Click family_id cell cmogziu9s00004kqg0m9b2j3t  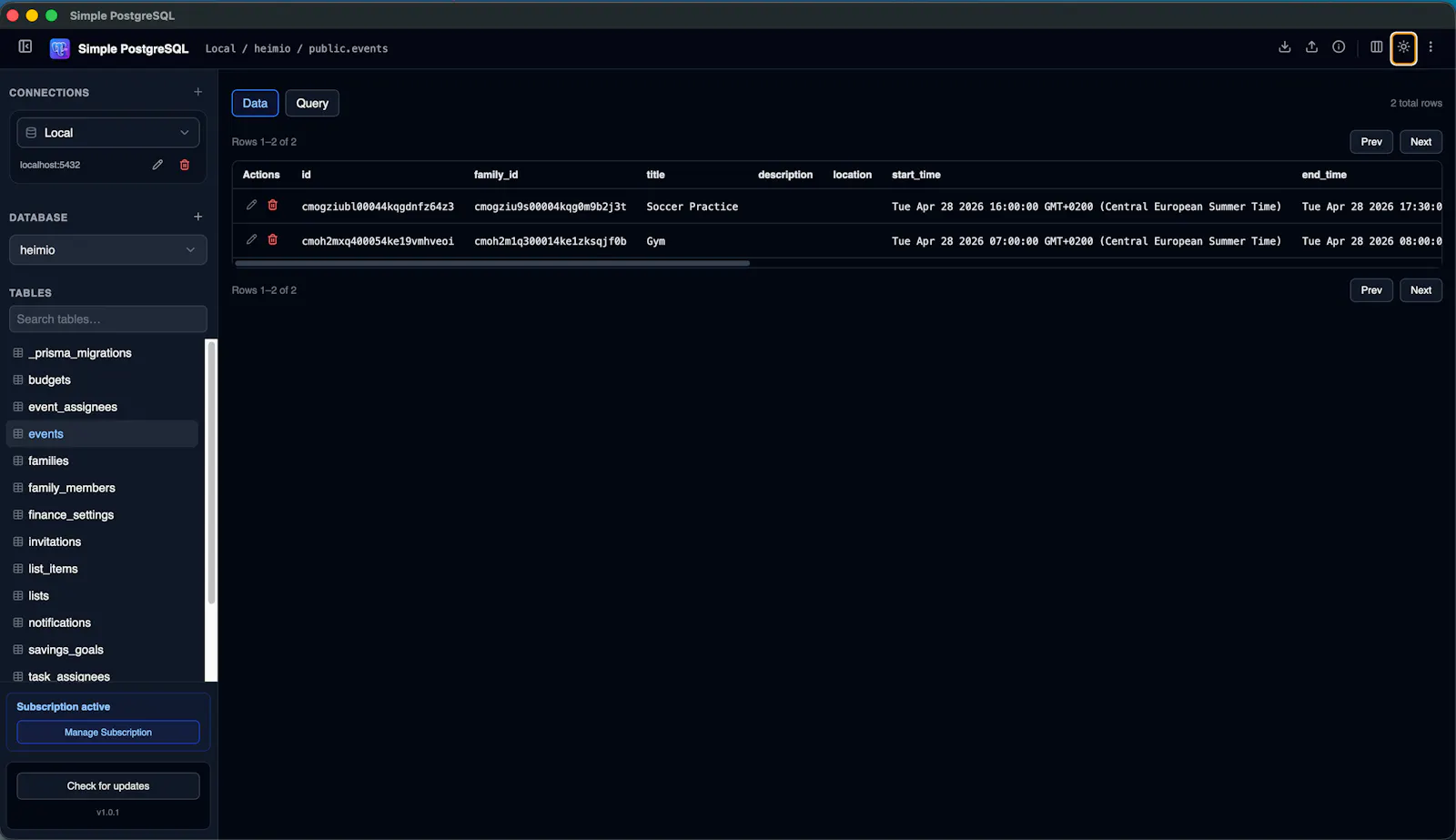pyautogui.click(x=551, y=207)
